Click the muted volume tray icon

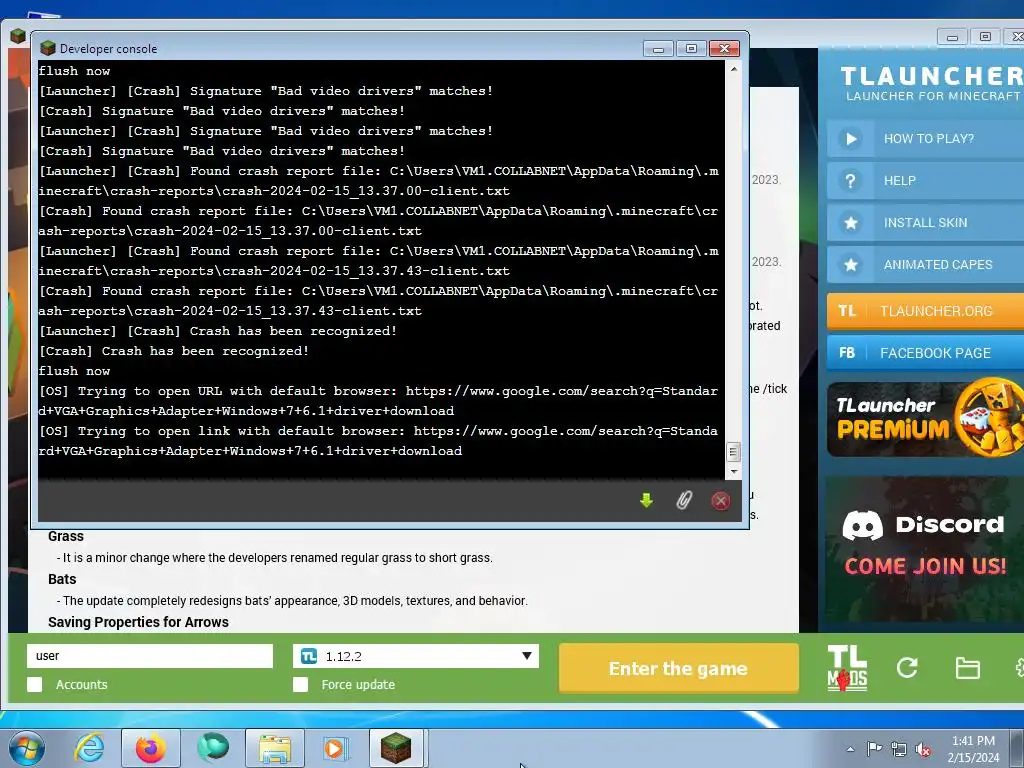923,749
